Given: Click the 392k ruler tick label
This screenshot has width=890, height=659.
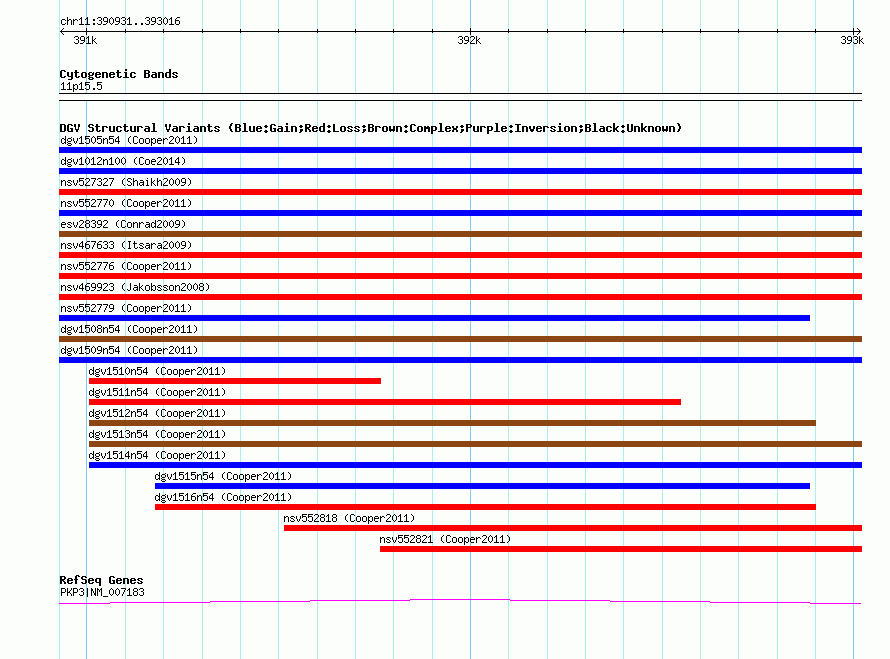Looking at the screenshot, I should (x=469, y=40).
